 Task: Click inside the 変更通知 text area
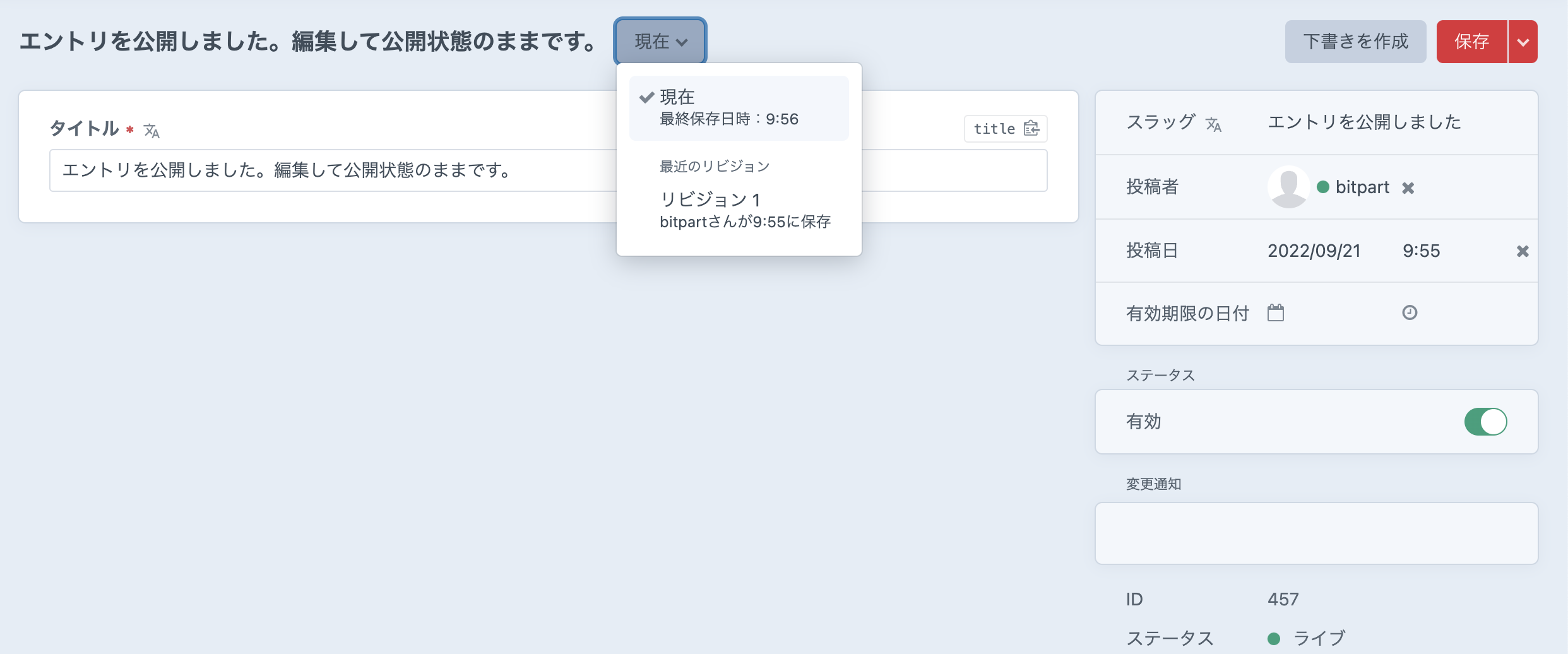pyautogui.click(x=1316, y=532)
